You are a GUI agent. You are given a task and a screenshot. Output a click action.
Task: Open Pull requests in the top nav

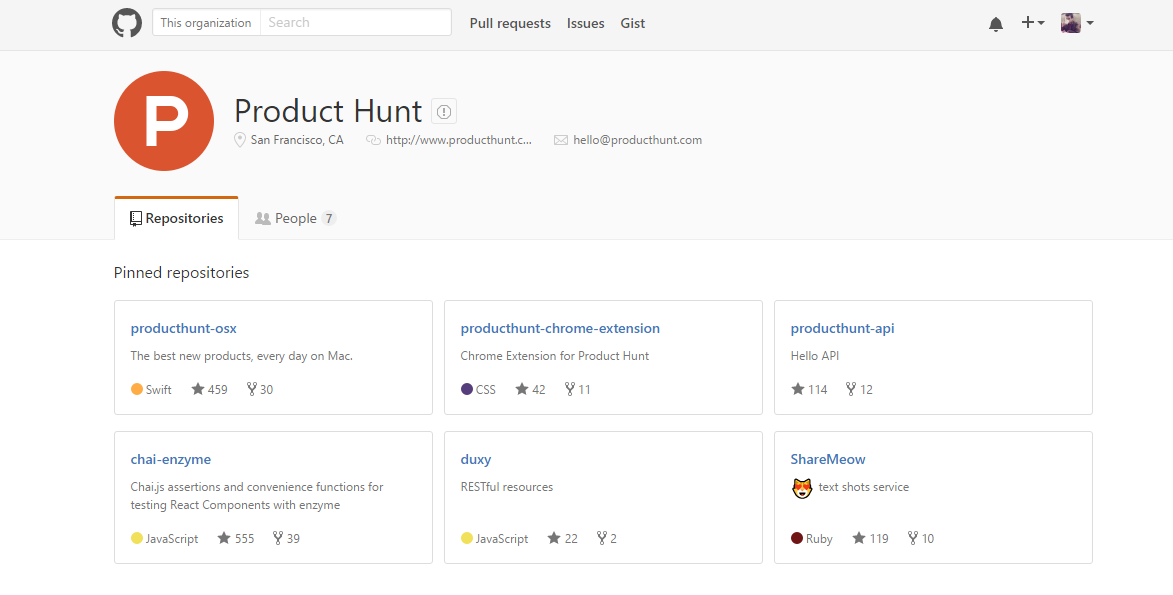tap(510, 23)
